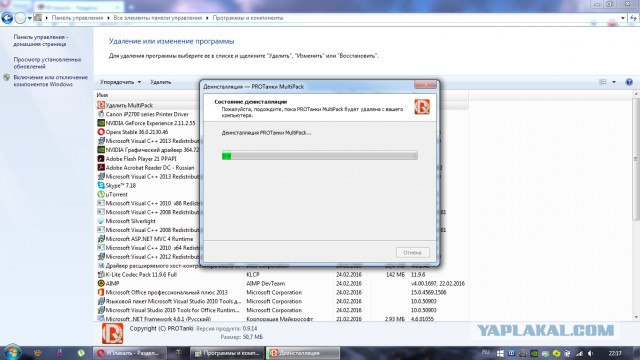The height and width of the screenshot is (360, 640).
Task: Select the Microsoft Office 2013 icon
Action: pyautogui.click(x=101, y=292)
